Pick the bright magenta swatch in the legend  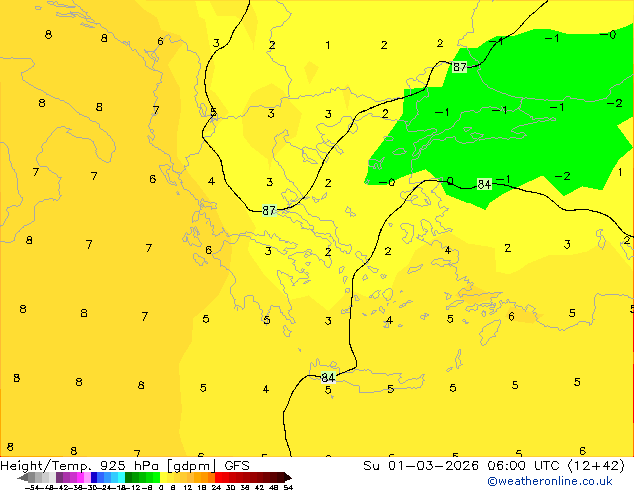[80, 477]
